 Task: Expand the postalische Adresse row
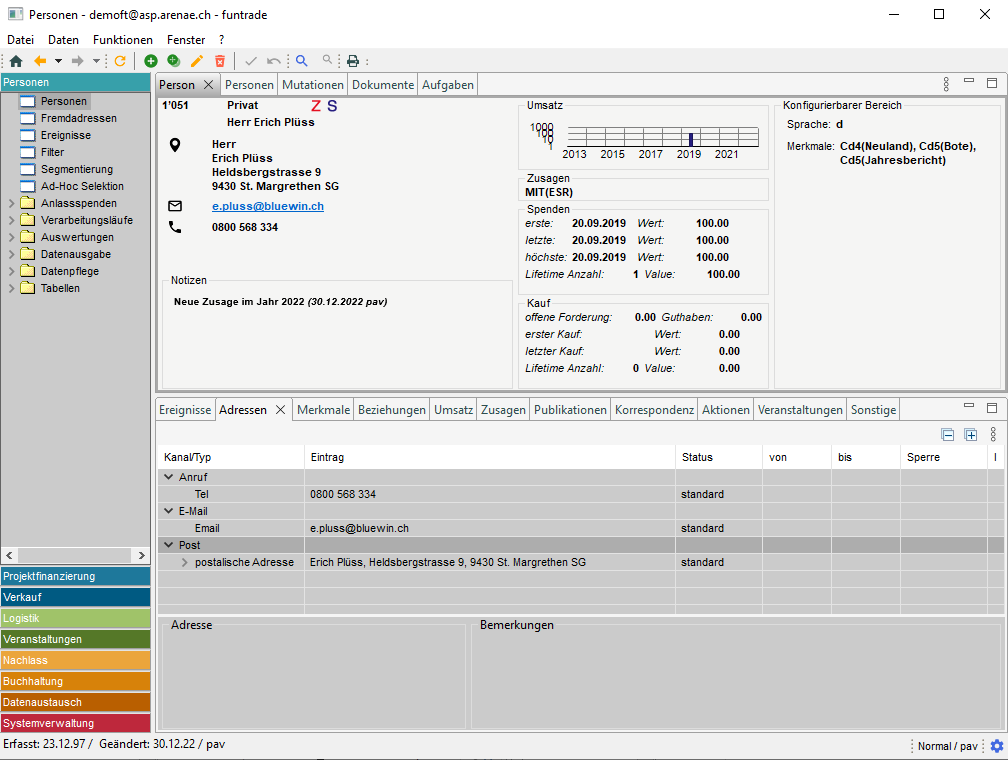pyautogui.click(x=185, y=562)
